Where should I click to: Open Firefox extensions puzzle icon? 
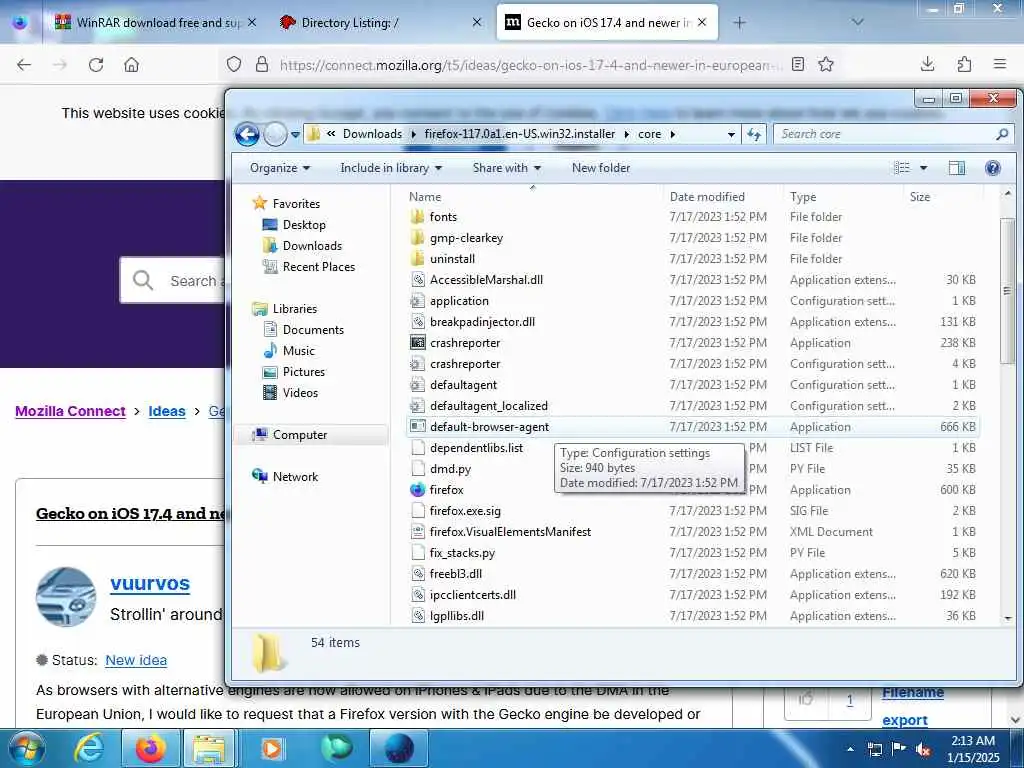964,64
